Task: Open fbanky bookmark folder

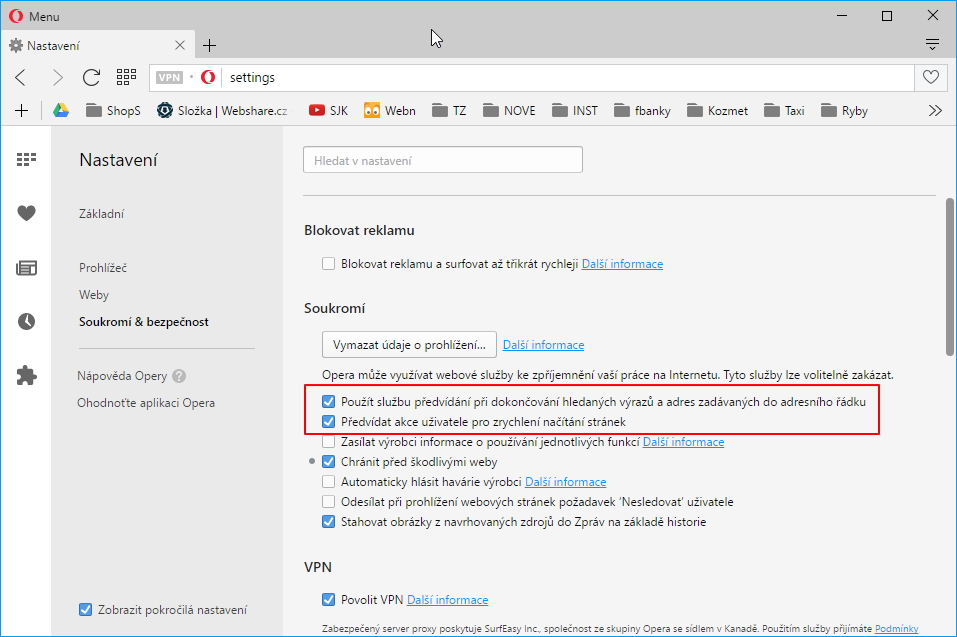Action: (x=642, y=110)
